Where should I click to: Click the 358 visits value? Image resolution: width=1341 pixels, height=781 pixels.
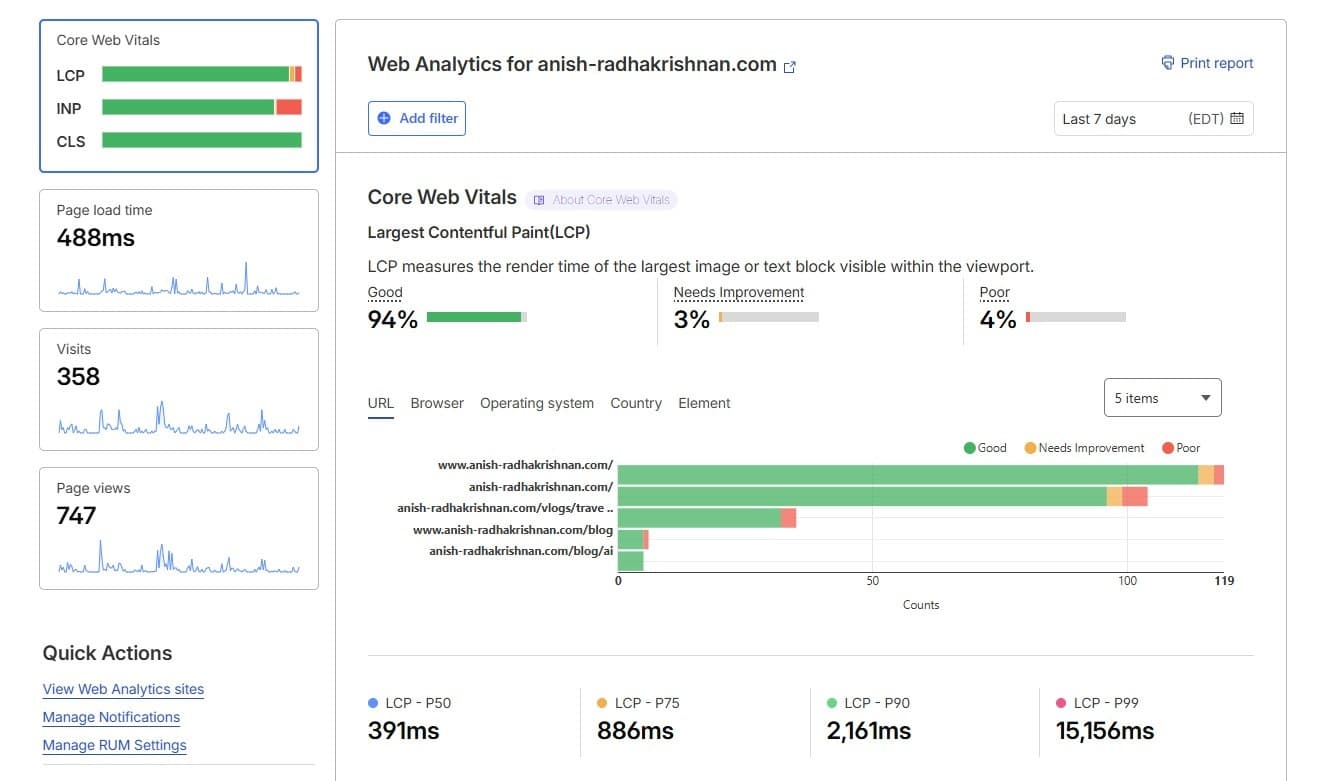(x=79, y=377)
